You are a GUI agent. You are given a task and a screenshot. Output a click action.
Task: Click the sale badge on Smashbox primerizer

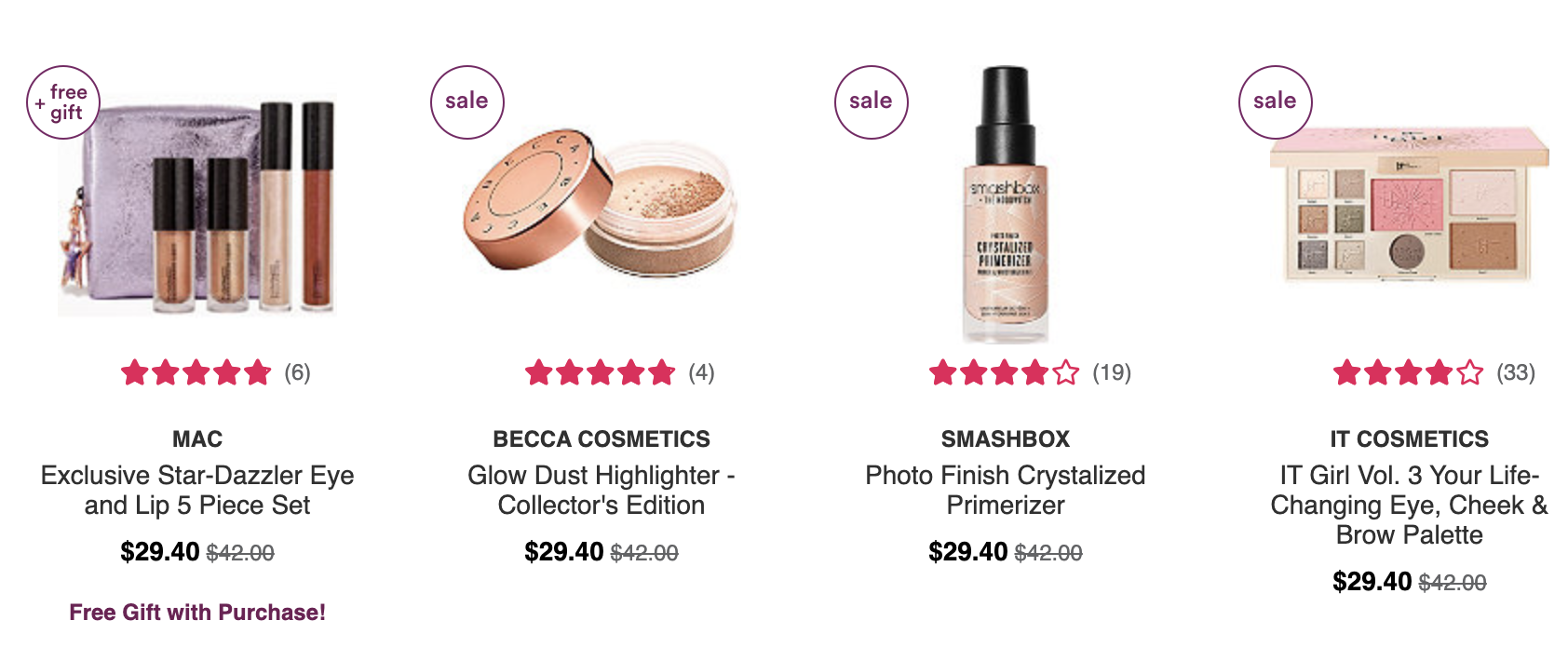point(872,102)
